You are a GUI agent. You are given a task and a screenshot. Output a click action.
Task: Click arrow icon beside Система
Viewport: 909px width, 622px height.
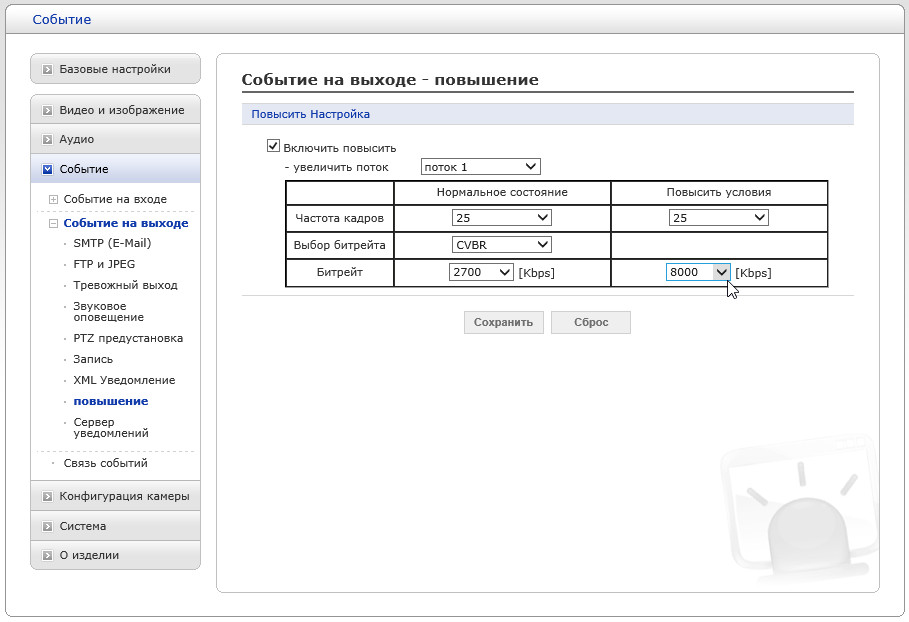point(47,526)
